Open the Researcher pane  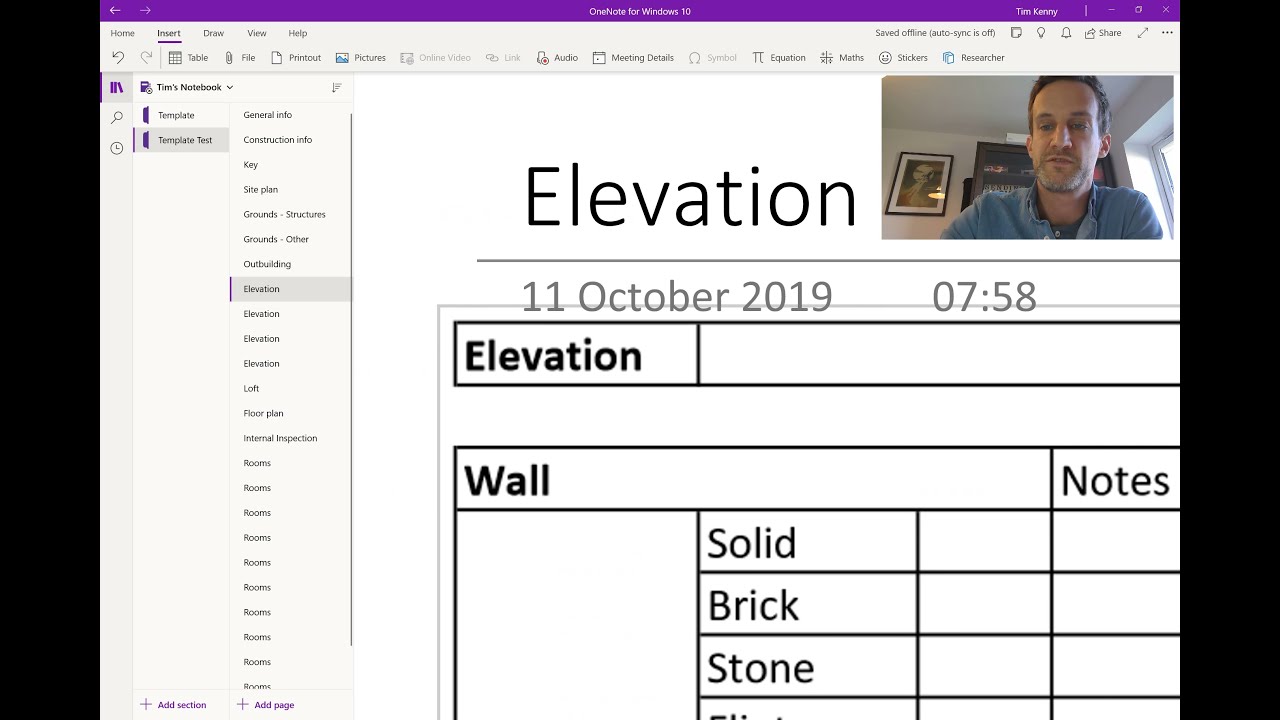point(973,58)
